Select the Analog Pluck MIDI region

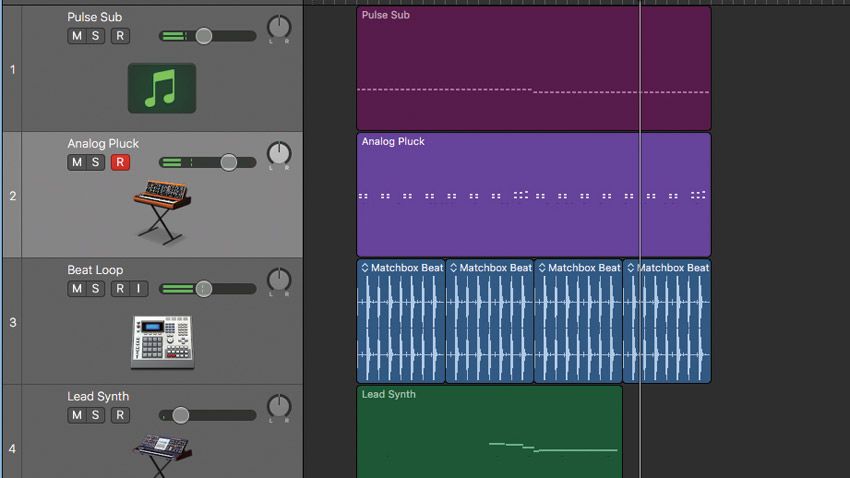[533, 195]
